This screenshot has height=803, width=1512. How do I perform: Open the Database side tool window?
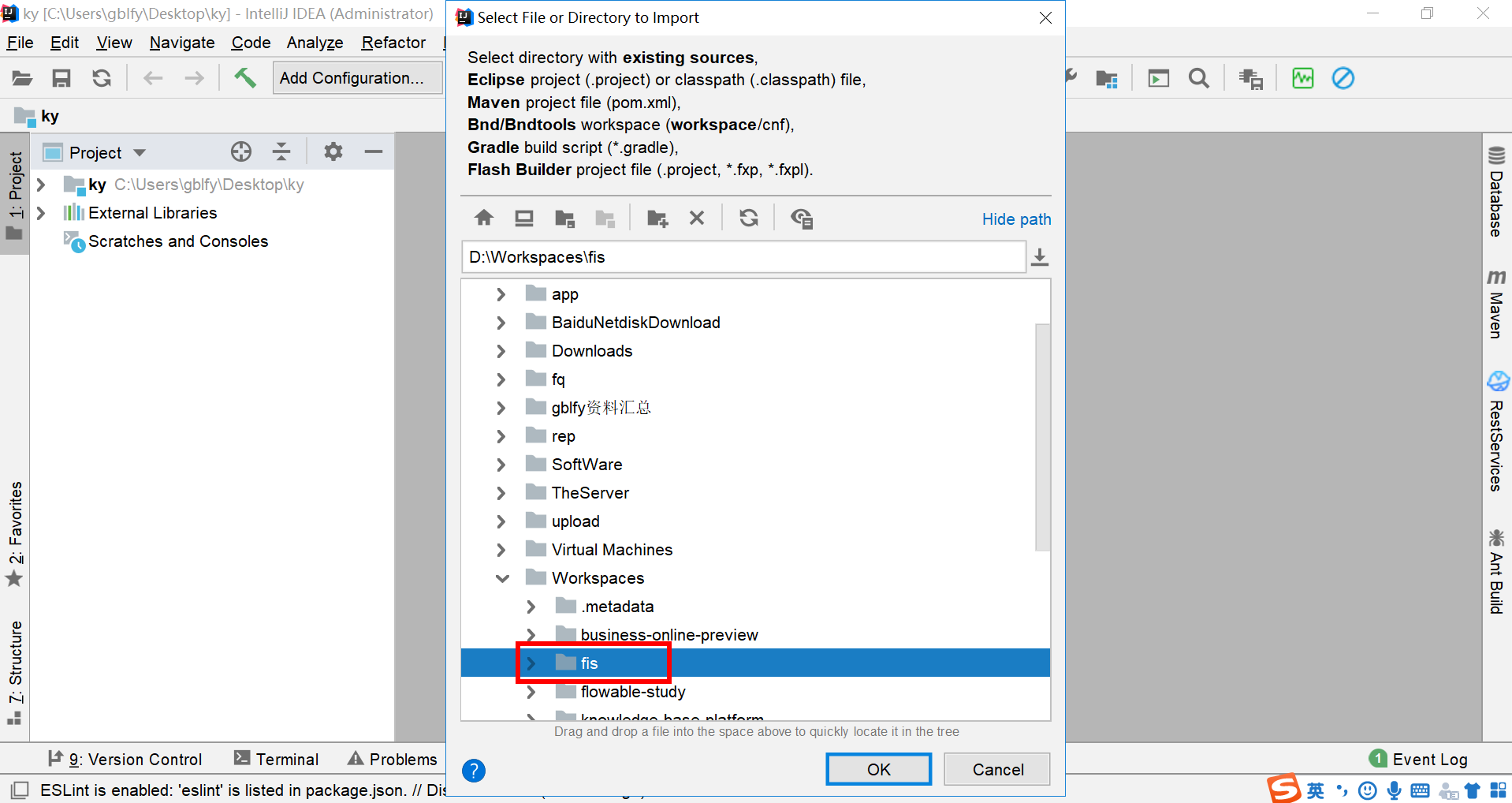click(1495, 191)
